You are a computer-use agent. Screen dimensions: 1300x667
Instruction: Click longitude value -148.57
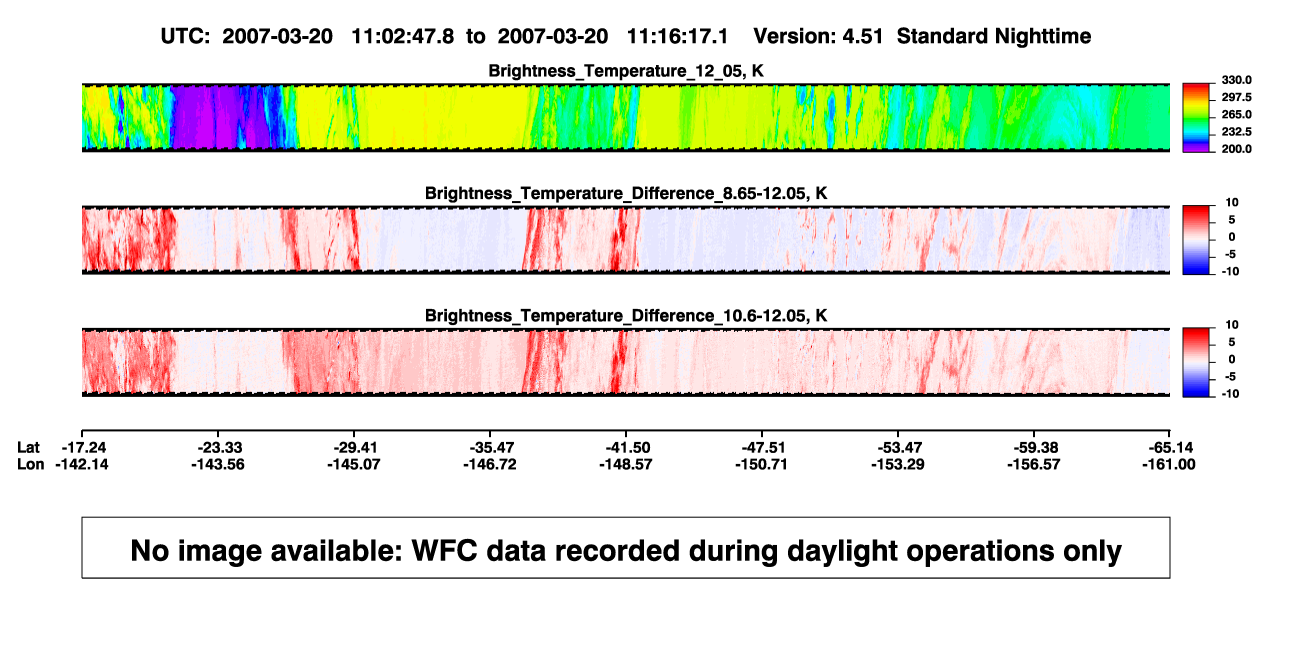[626, 464]
